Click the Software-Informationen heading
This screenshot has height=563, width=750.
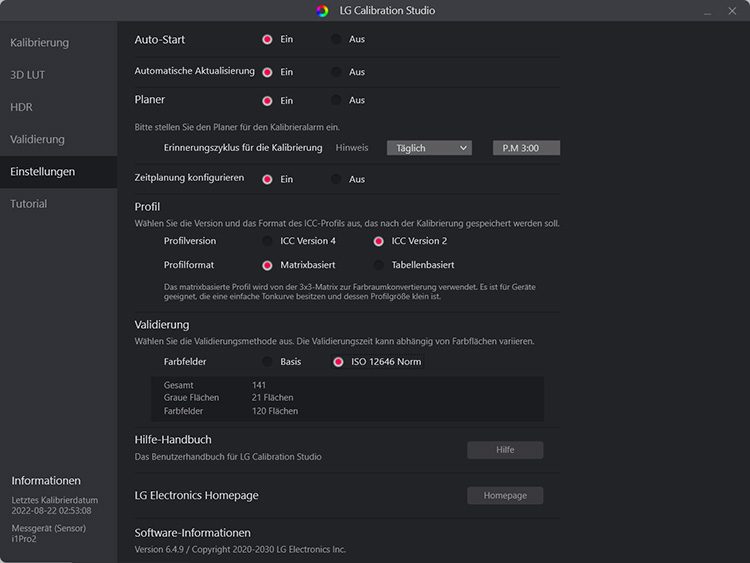(x=192, y=533)
